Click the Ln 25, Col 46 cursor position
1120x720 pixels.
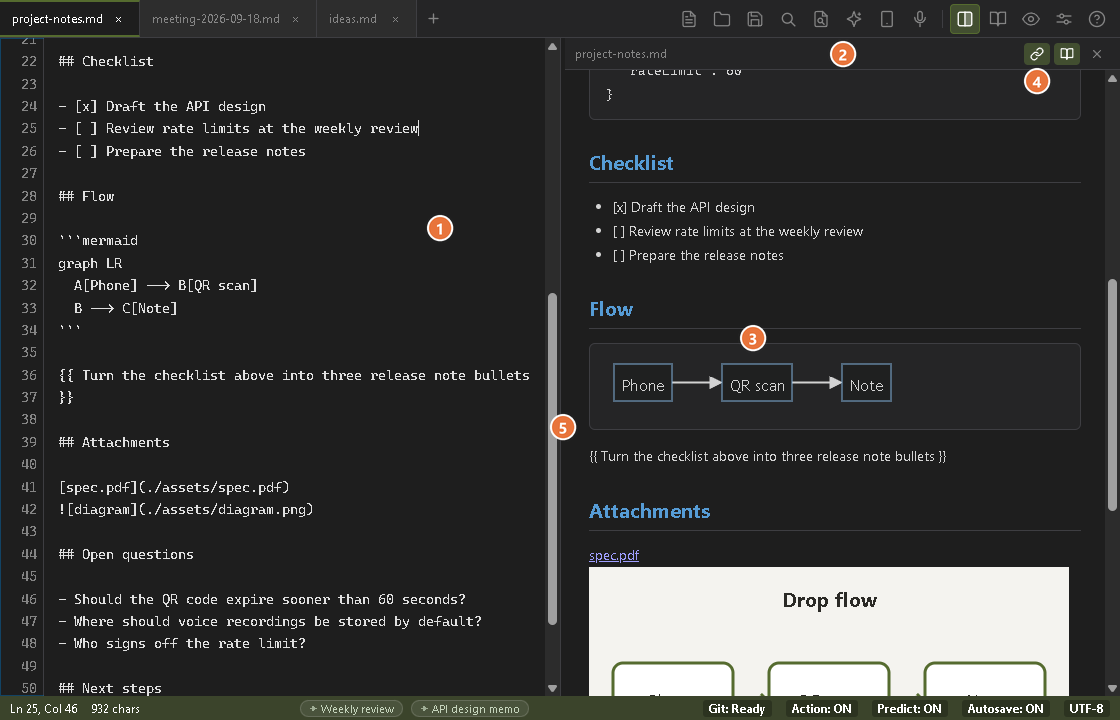click(44, 709)
